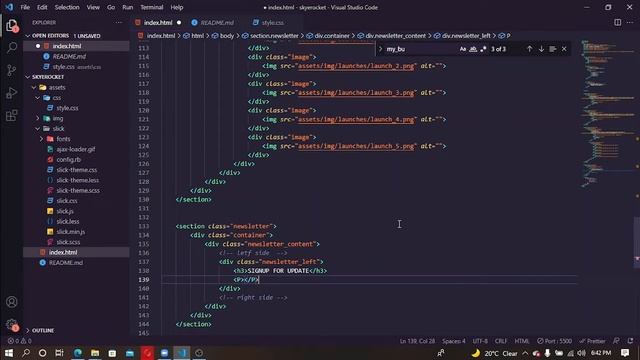Open the Search view in activity bar

(11, 47)
